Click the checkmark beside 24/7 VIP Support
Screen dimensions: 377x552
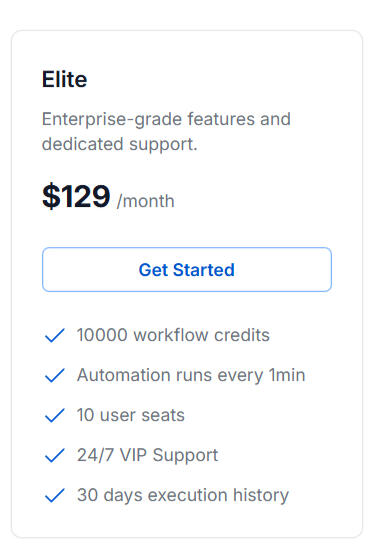point(55,456)
